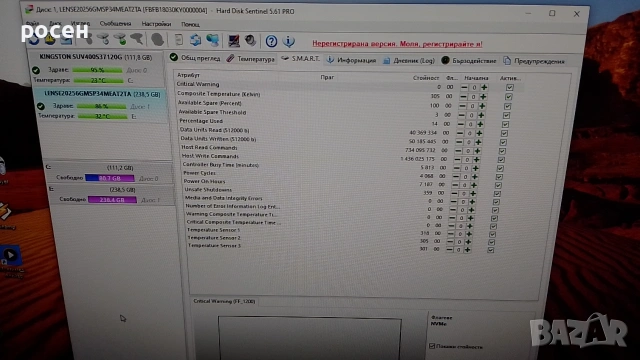Click the blue network globe toolbar icon

click(213, 40)
